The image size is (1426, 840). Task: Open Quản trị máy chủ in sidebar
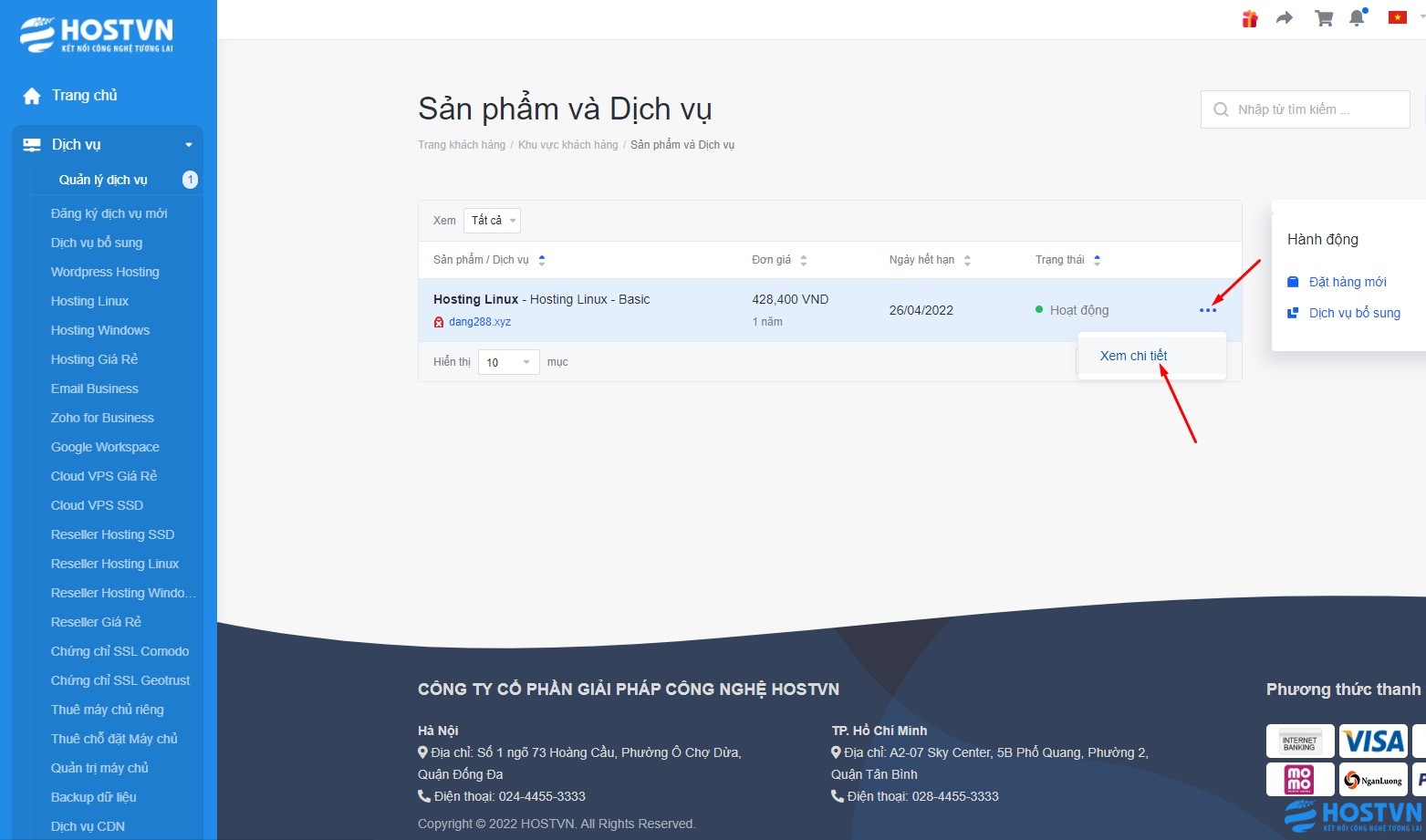99,768
